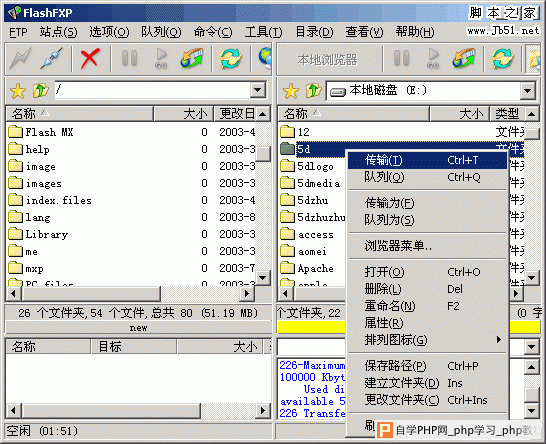Click remote 更改日 column header
The image size is (546, 444).
click(235, 114)
